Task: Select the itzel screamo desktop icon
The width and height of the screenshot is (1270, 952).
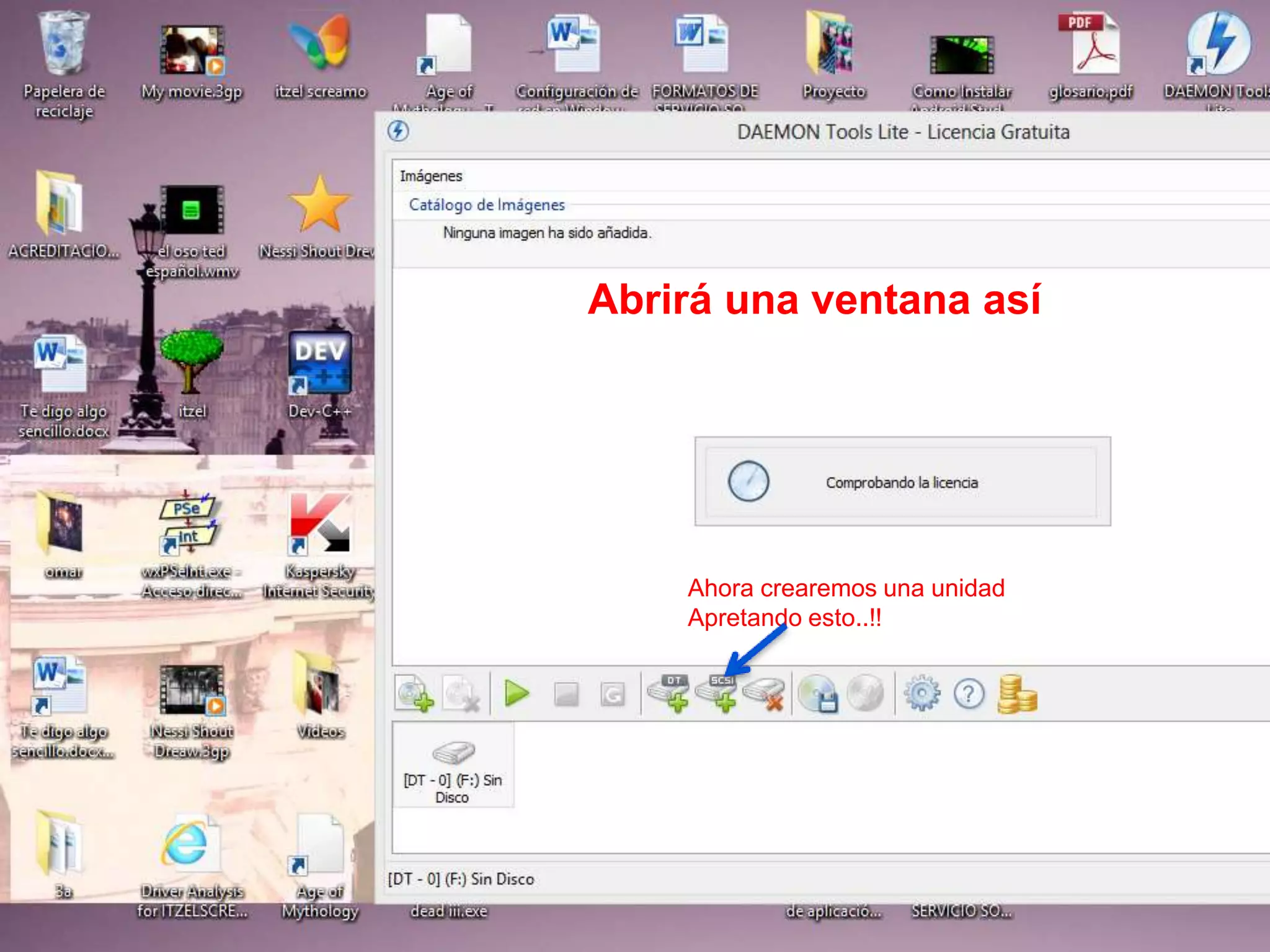Action: [321, 57]
